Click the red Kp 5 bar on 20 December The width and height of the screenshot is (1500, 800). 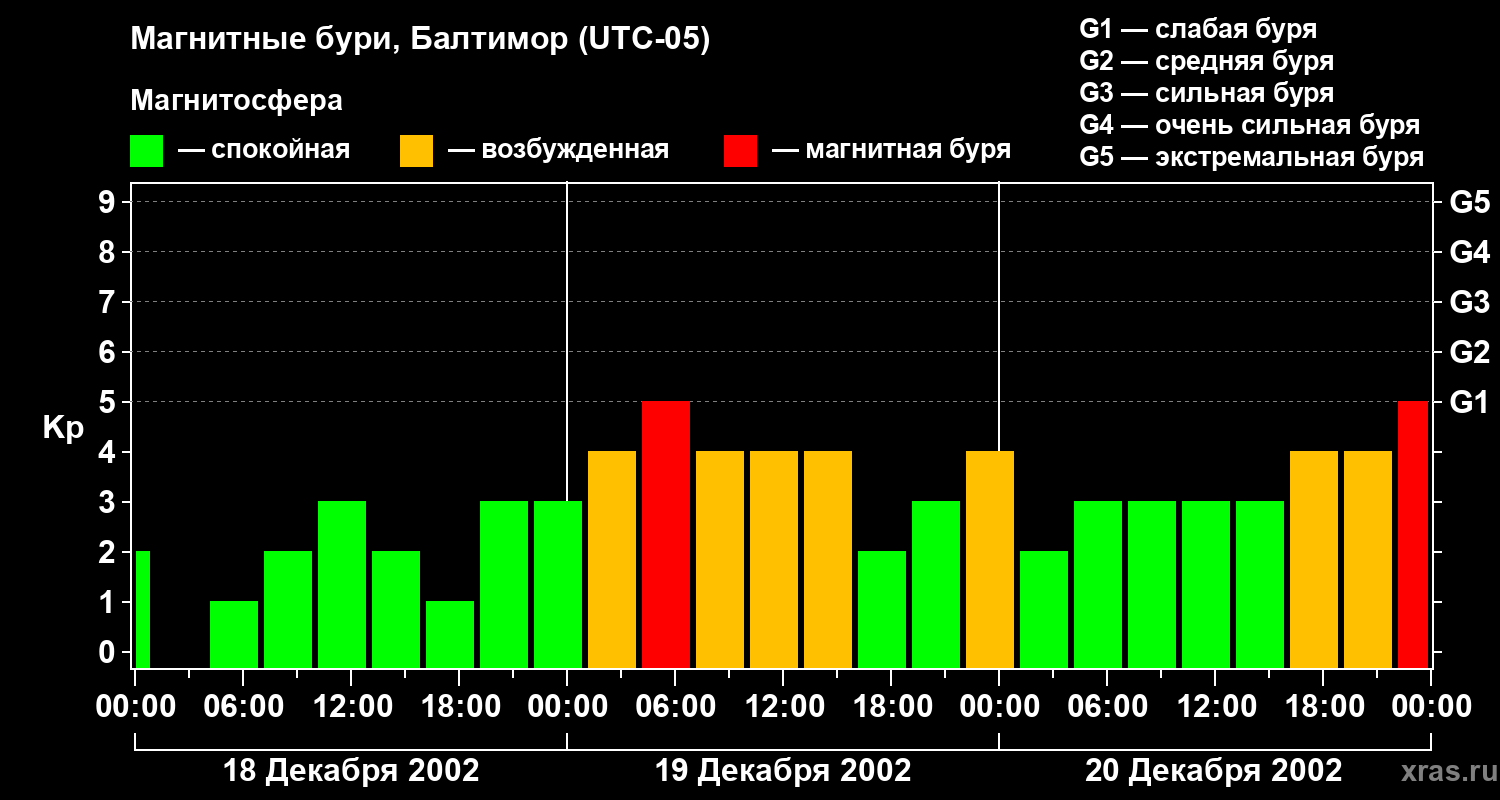click(1413, 534)
